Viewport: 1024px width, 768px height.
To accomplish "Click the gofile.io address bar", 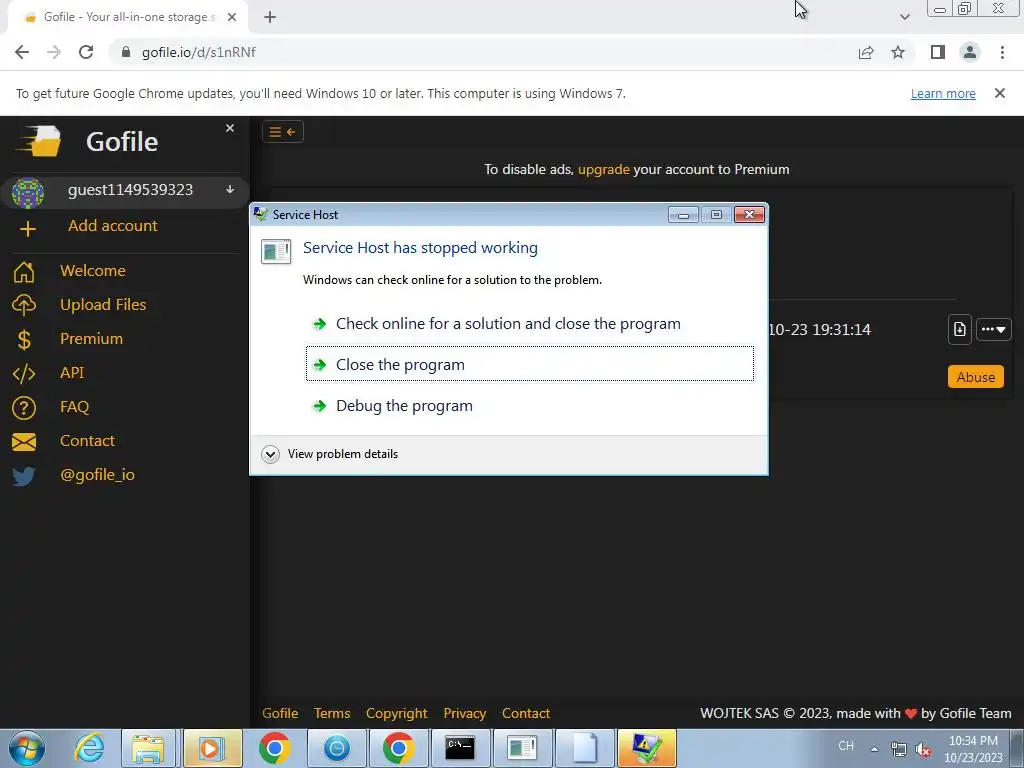I will pos(483,52).
